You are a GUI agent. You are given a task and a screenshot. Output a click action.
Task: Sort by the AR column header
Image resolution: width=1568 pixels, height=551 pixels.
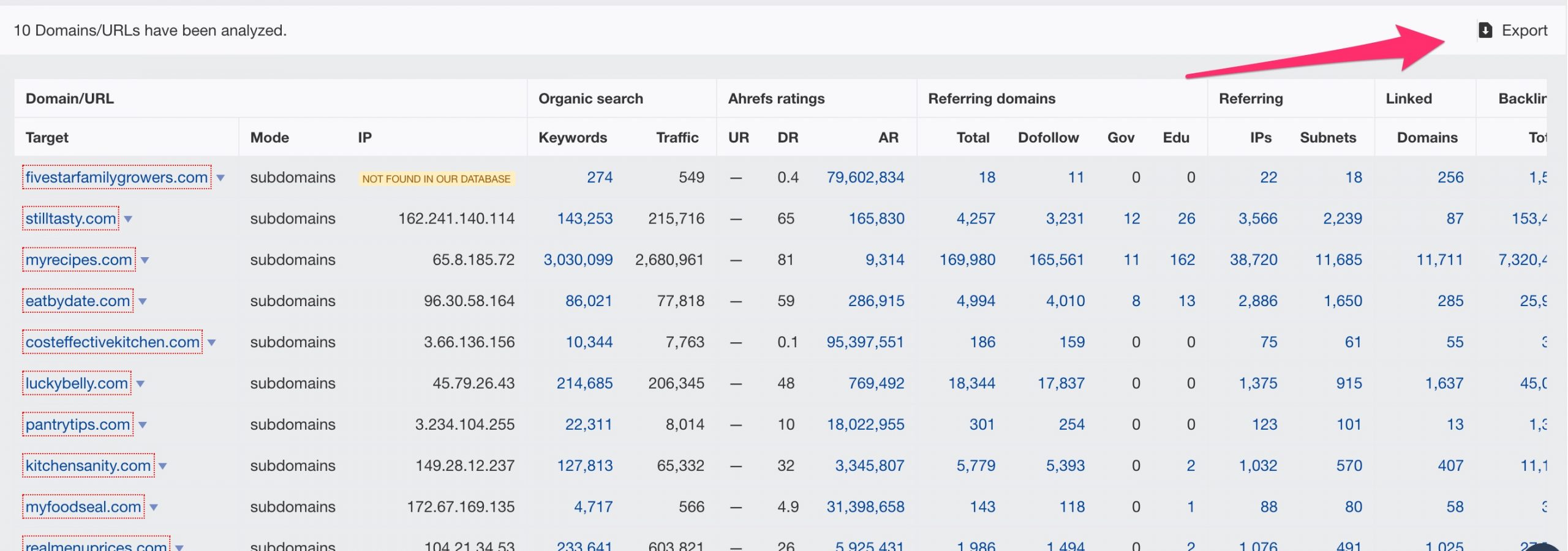888,137
